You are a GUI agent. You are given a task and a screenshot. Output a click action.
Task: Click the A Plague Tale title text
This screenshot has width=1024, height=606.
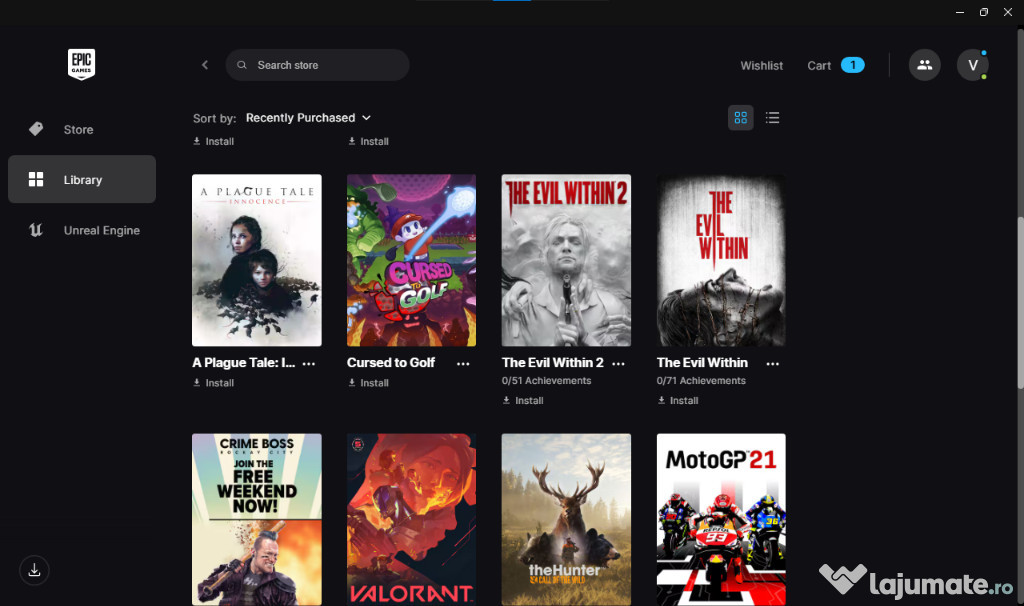pos(244,362)
